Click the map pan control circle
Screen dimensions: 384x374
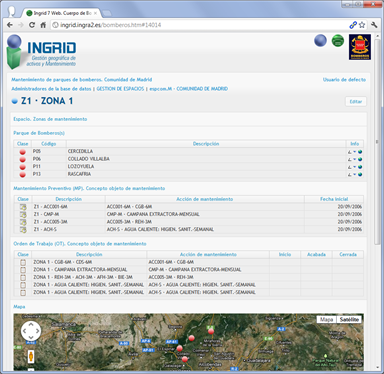pyautogui.click(x=31, y=331)
